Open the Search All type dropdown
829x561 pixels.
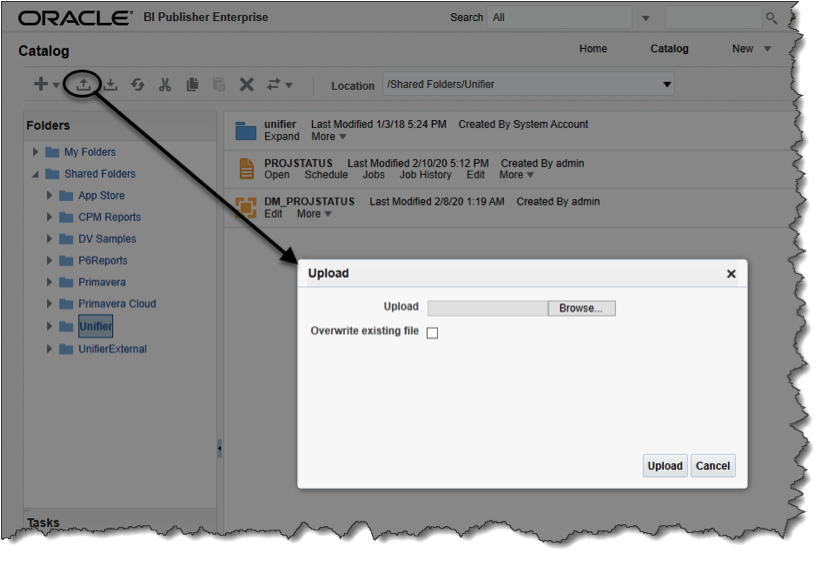[646, 19]
